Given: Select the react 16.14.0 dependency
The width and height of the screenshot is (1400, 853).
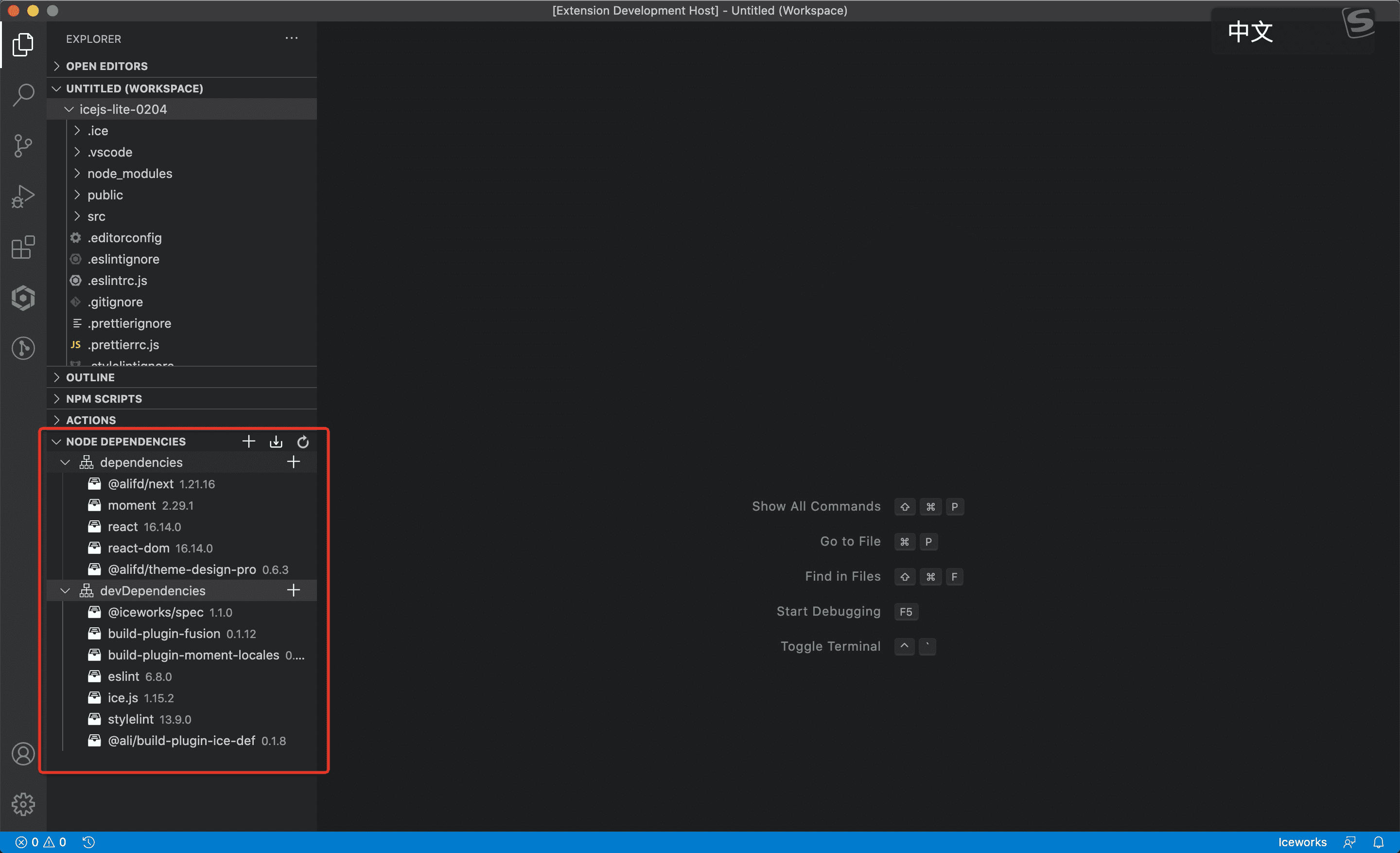Looking at the screenshot, I should [182, 527].
